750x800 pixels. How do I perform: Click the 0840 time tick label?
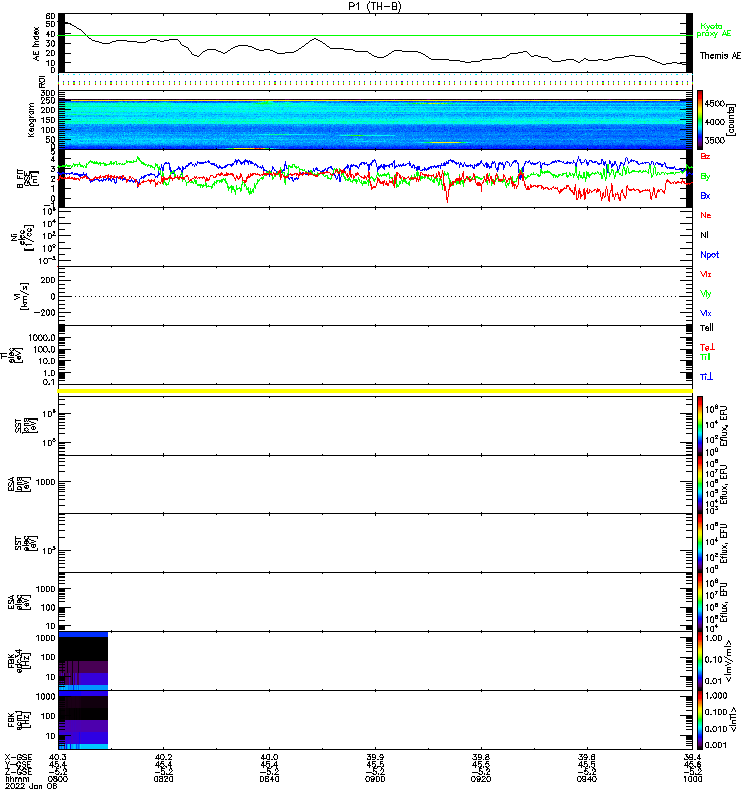[269, 779]
